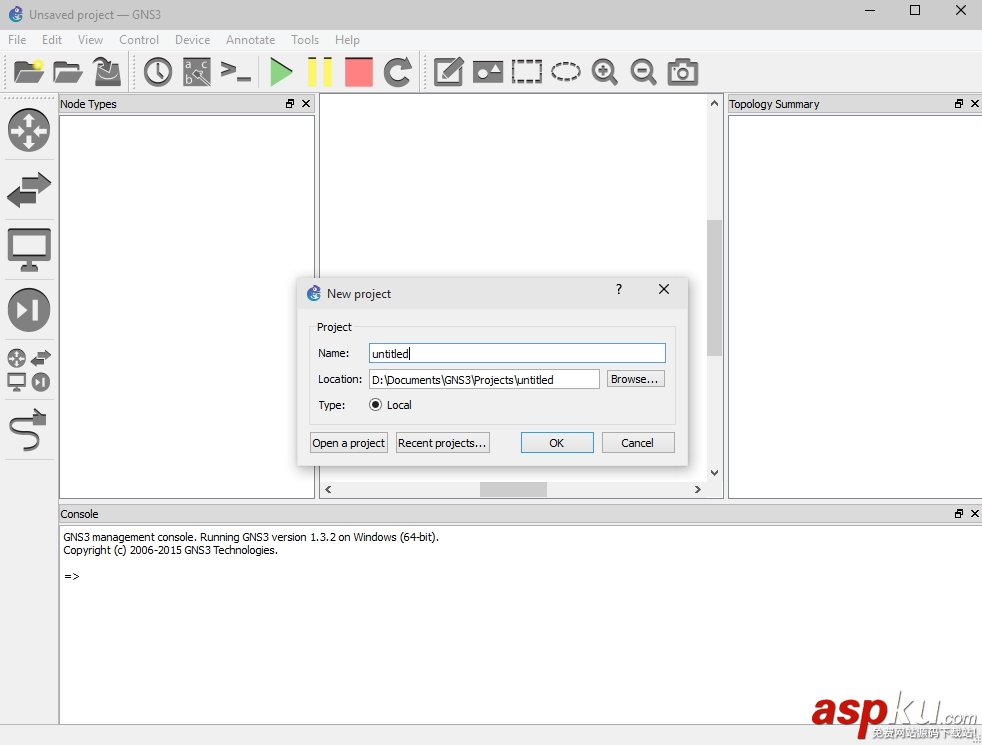Viewport: 982px width, 745px height.
Task: Click Open a project button
Action: coord(349,443)
